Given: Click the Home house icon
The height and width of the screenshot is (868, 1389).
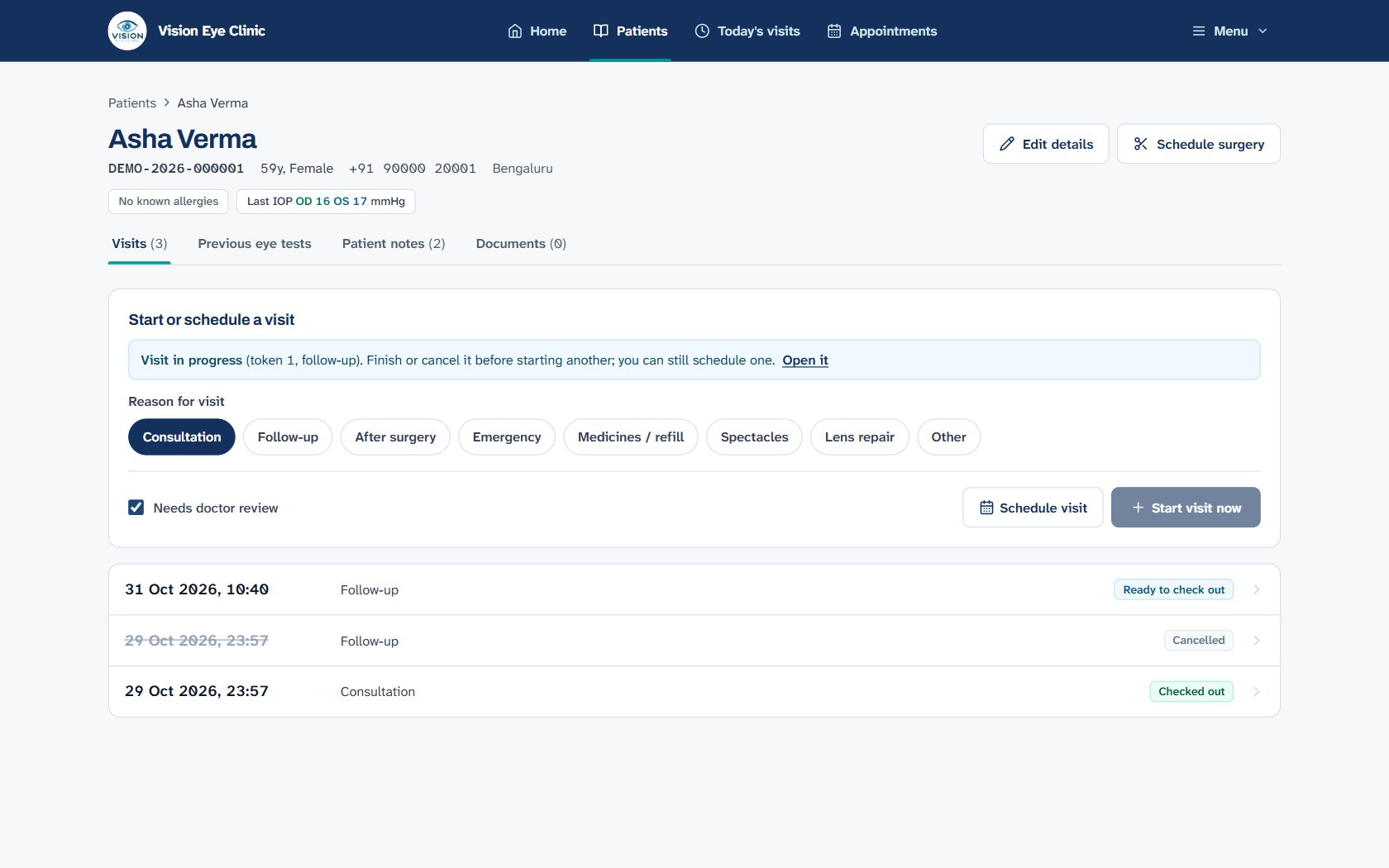Looking at the screenshot, I should tap(515, 31).
